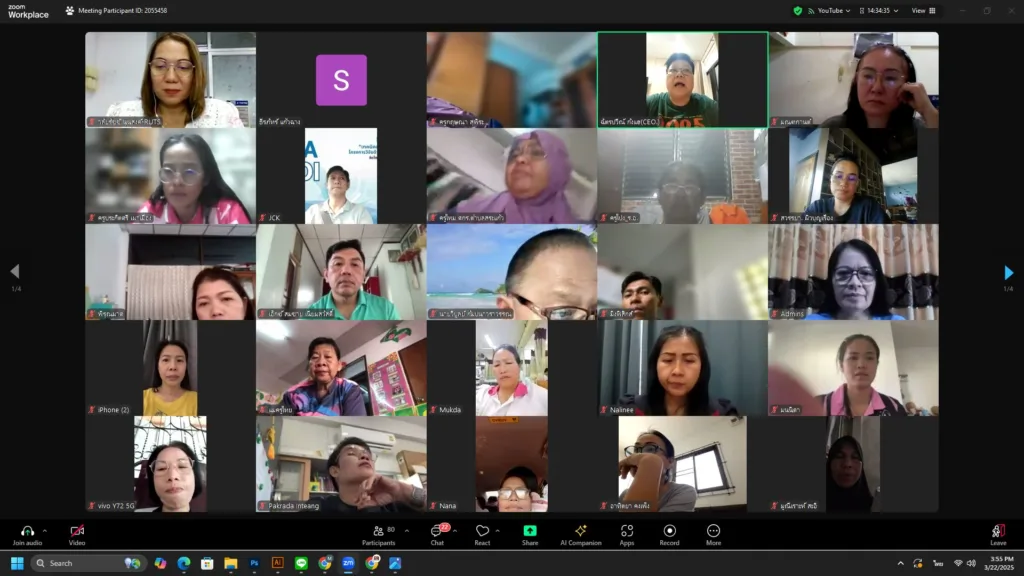
Task: Open the Apps panel
Action: pyautogui.click(x=627, y=531)
